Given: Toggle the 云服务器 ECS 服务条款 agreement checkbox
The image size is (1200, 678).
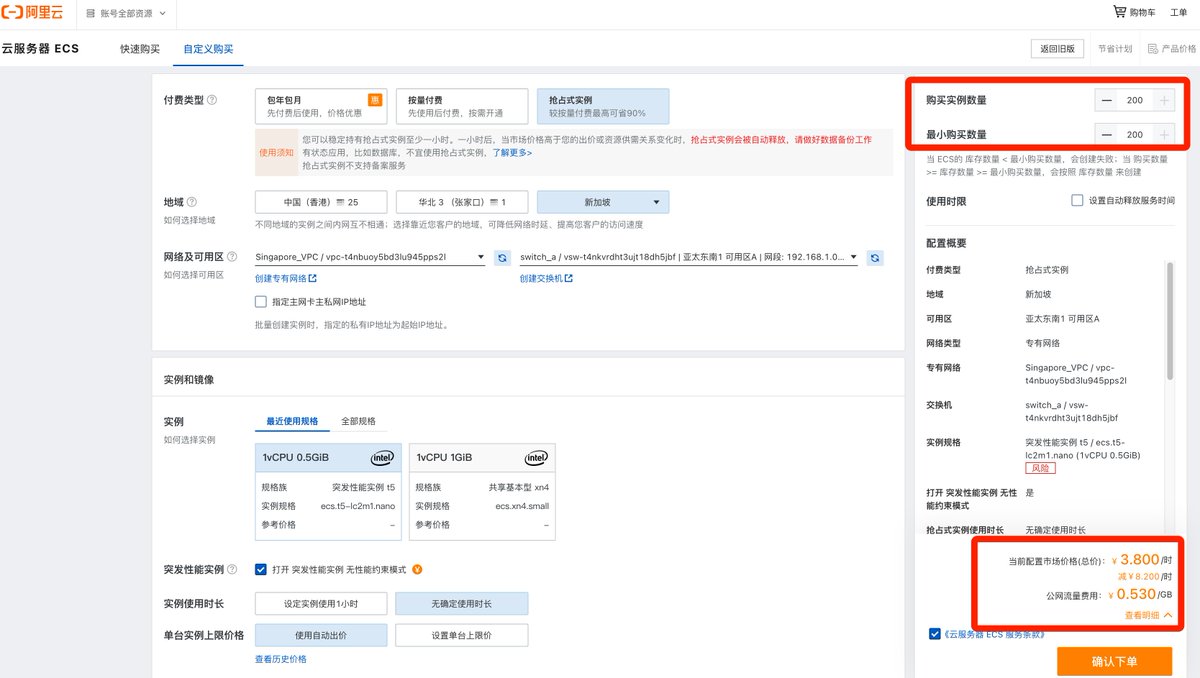Looking at the screenshot, I should 934,633.
